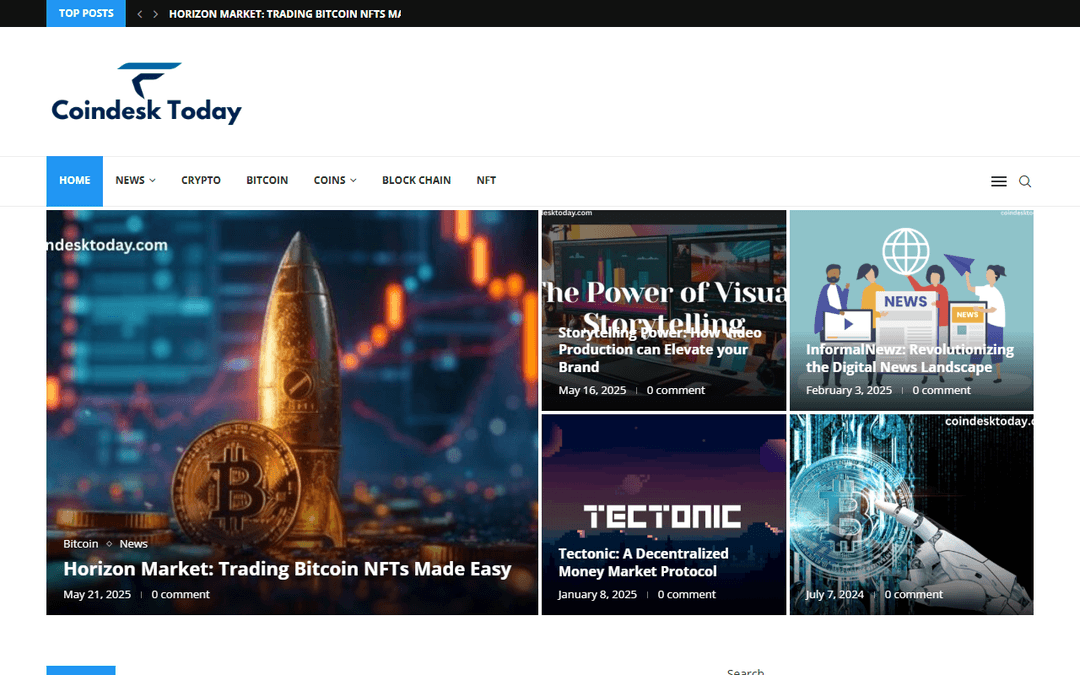Click the Coindesk Today logo
Viewport: 1080px width, 675px height.
(146, 94)
